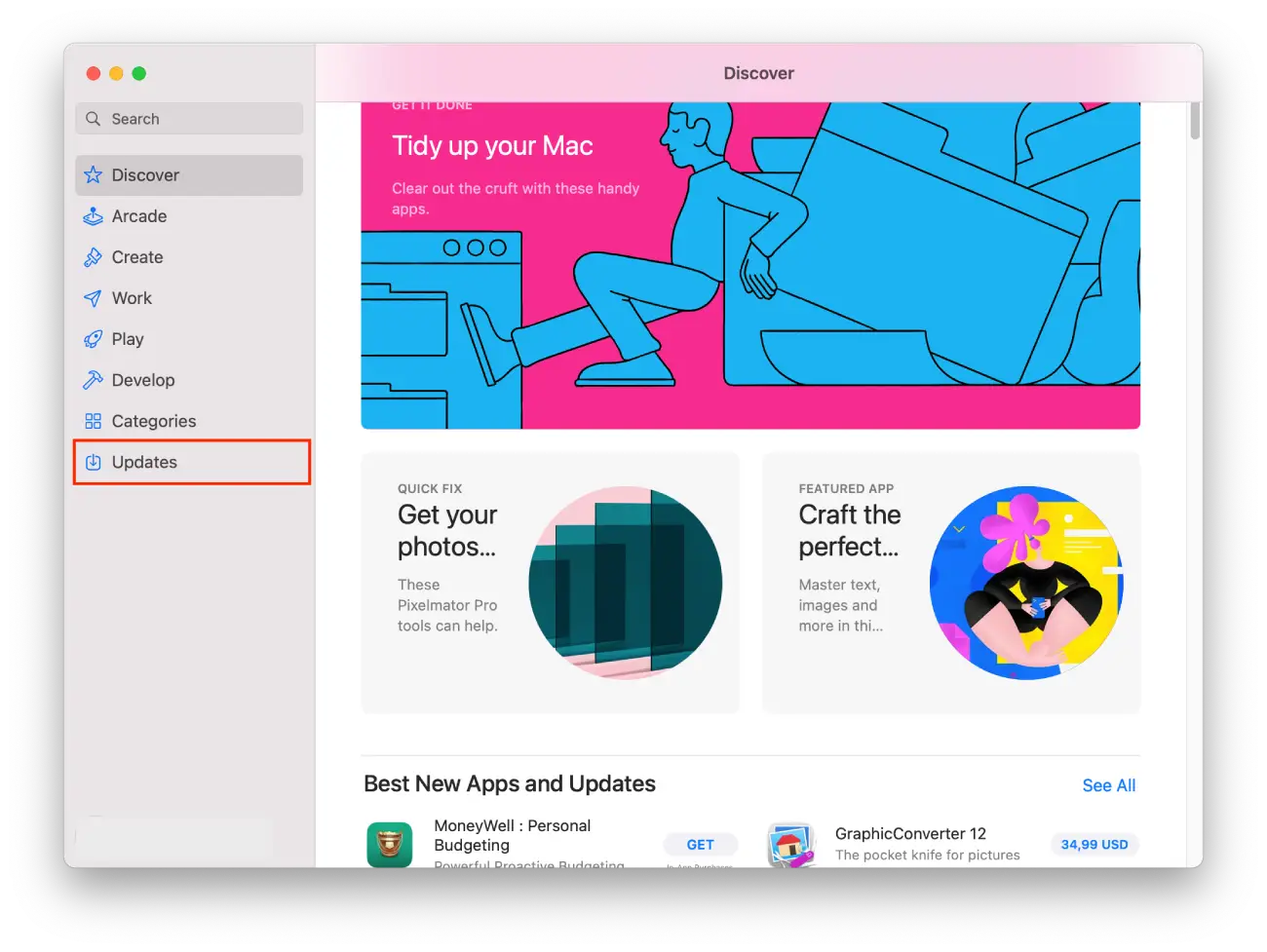Click the search magnifying glass icon
Viewport: 1267px width, 952px height.
pos(94,119)
